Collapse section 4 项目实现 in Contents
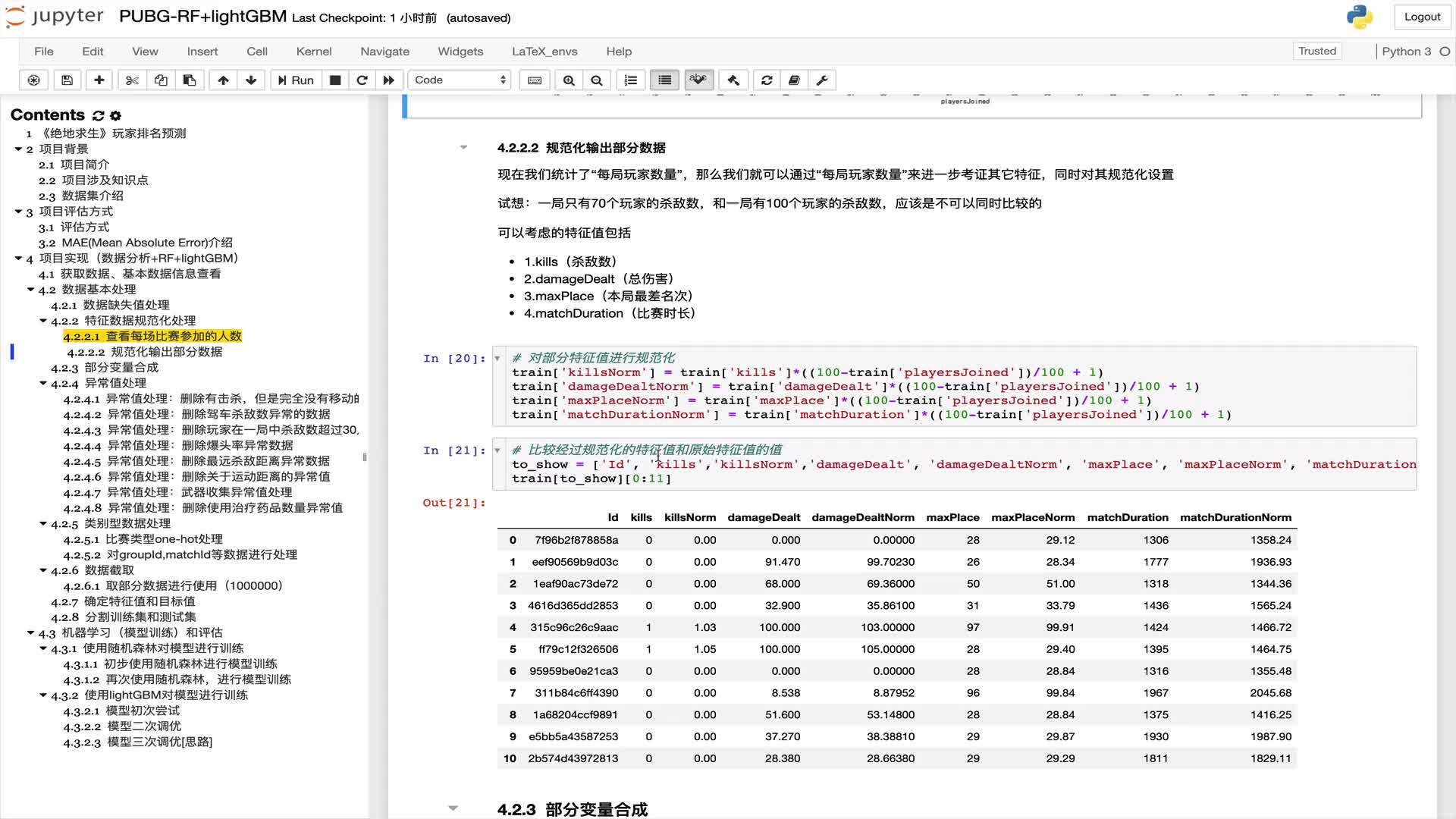This screenshot has height=819, width=1456. tap(18, 259)
